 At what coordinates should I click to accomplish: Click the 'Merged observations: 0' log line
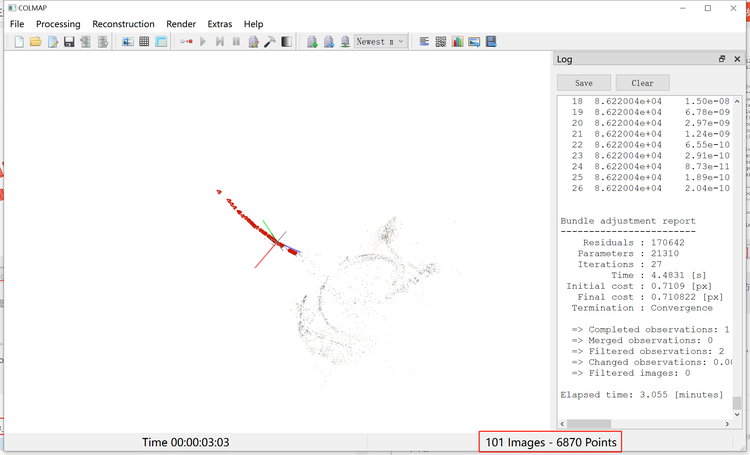[642, 341]
